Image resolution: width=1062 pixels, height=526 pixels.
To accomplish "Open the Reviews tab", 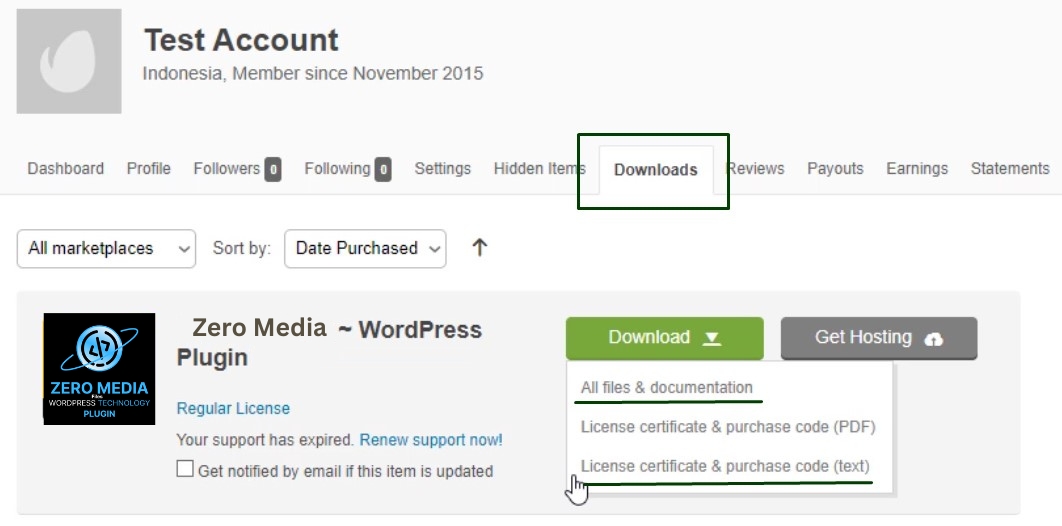I will (755, 169).
